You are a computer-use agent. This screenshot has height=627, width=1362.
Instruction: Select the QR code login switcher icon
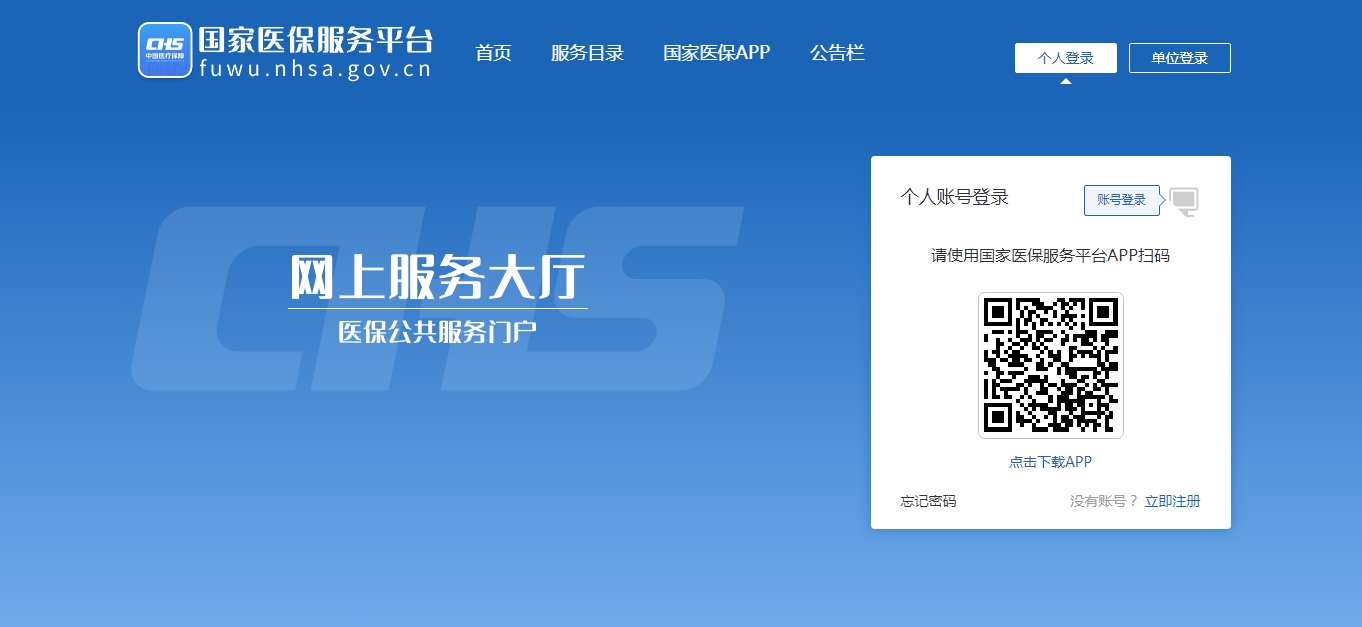coord(1184,201)
